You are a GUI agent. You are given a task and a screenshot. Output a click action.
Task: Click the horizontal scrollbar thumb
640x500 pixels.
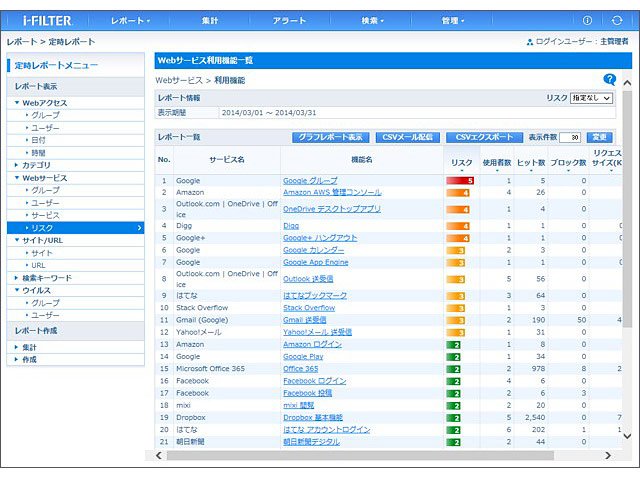pyautogui.click(x=360, y=456)
